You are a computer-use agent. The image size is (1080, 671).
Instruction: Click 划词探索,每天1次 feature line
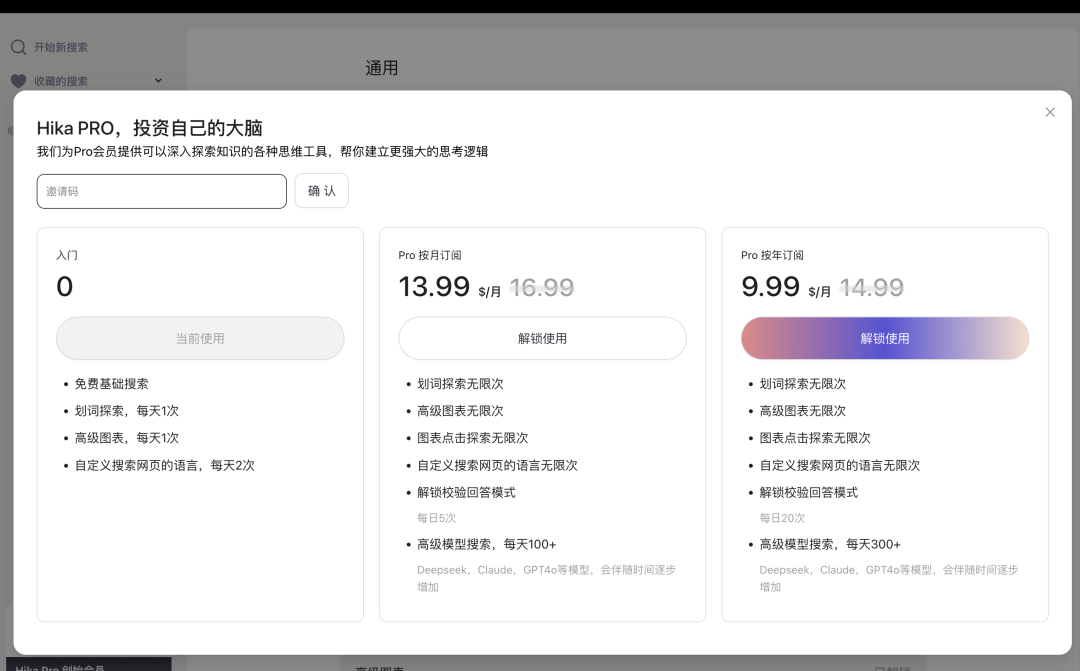click(127, 411)
